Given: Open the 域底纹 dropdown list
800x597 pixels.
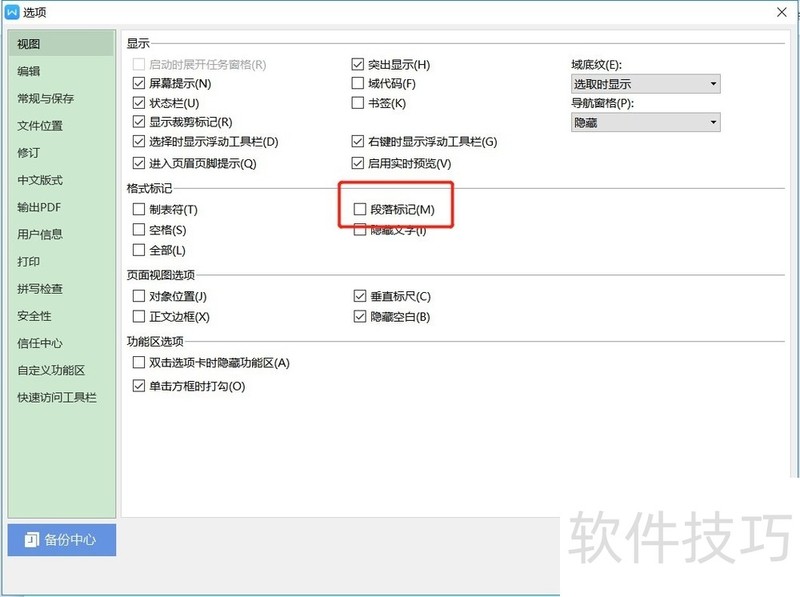Looking at the screenshot, I should [645, 84].
